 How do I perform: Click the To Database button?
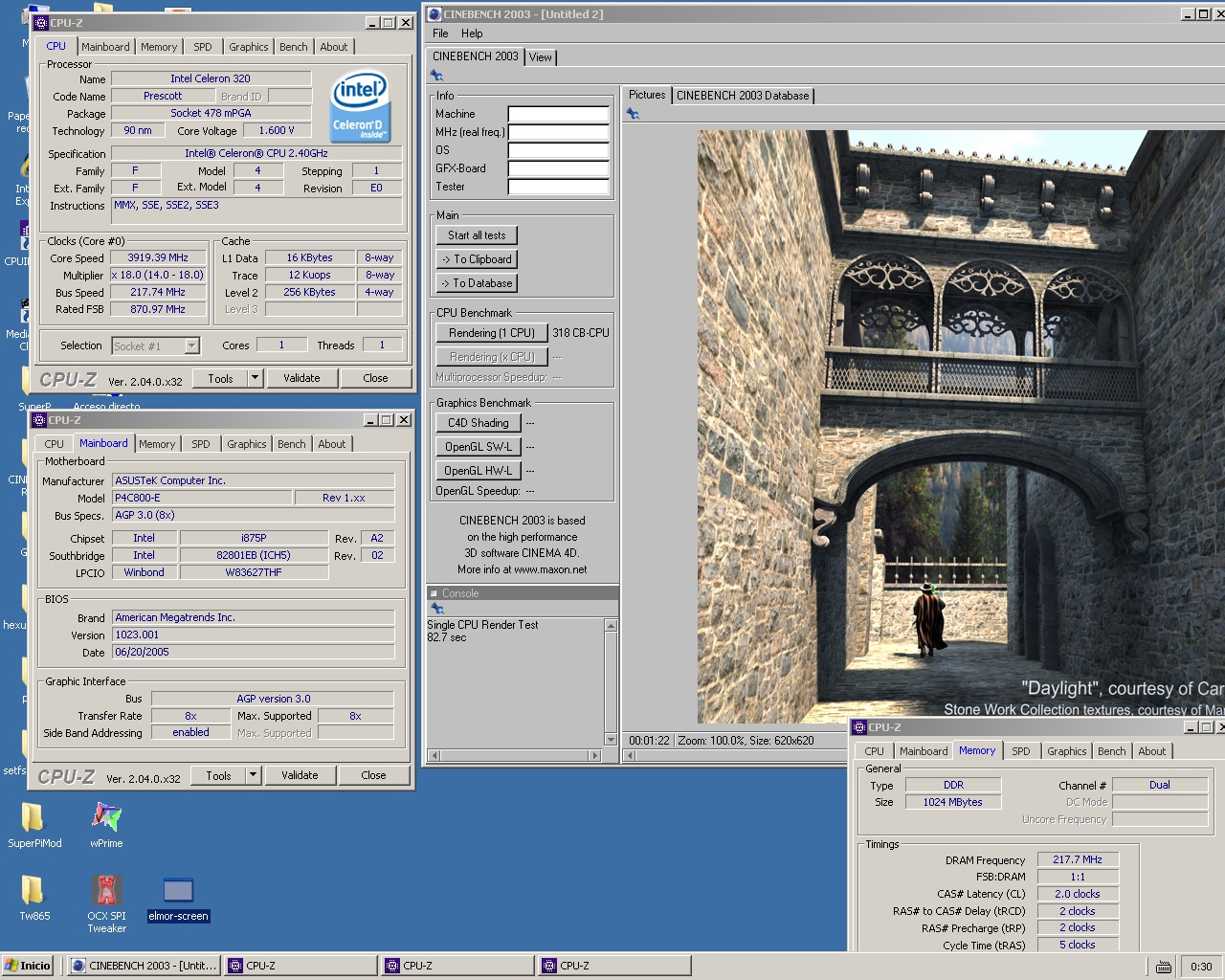pos(477,283)
